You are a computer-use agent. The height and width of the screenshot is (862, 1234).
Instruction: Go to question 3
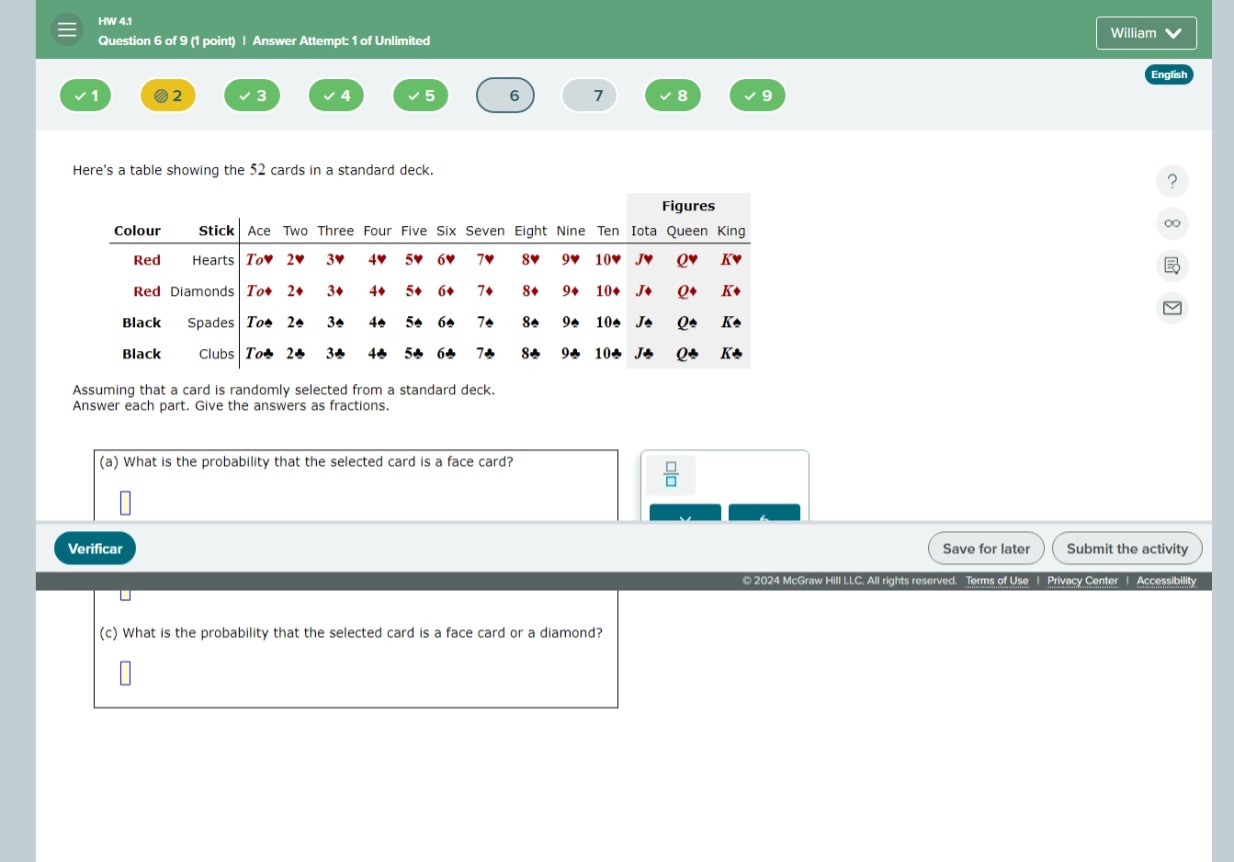(252, 96)
